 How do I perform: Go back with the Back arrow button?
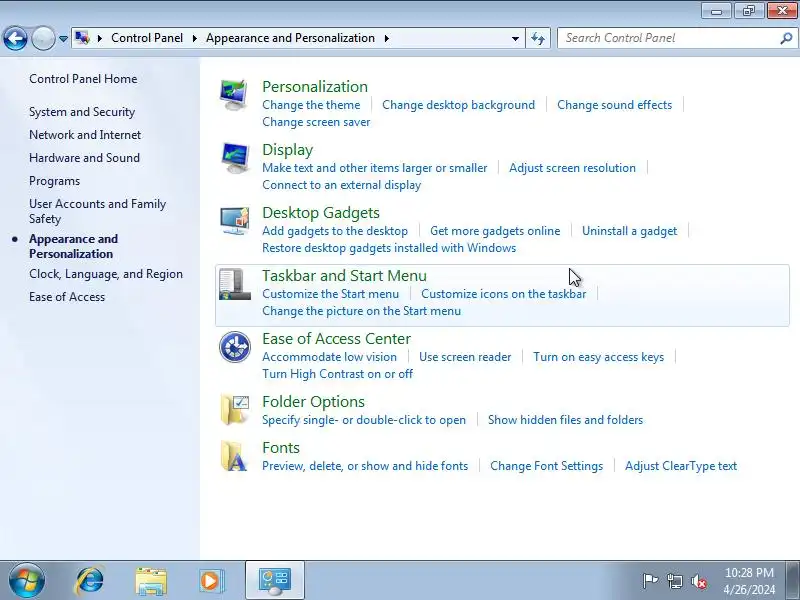[15, 38]
